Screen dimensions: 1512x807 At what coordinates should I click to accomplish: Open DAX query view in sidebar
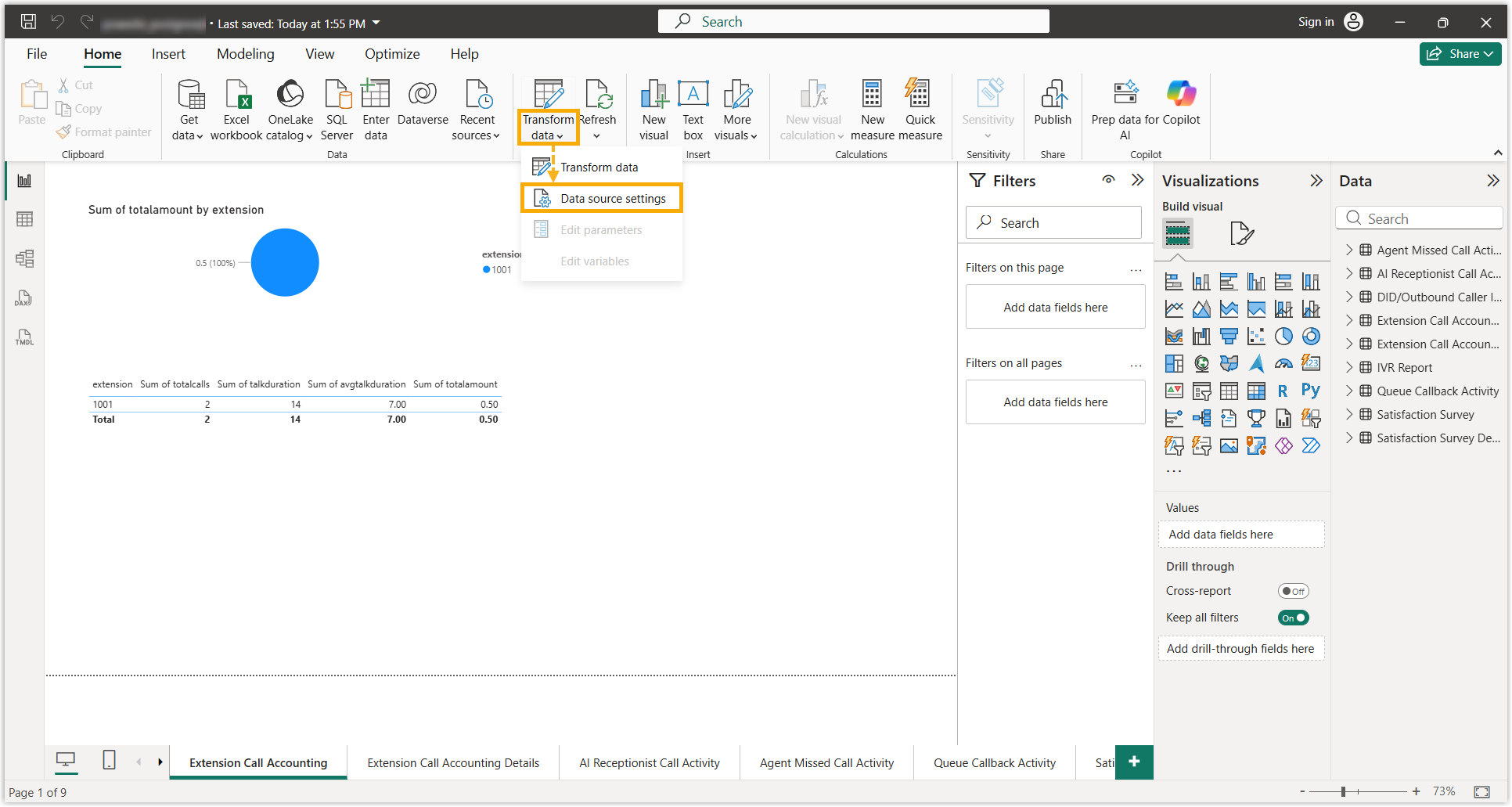coord(24,298)
